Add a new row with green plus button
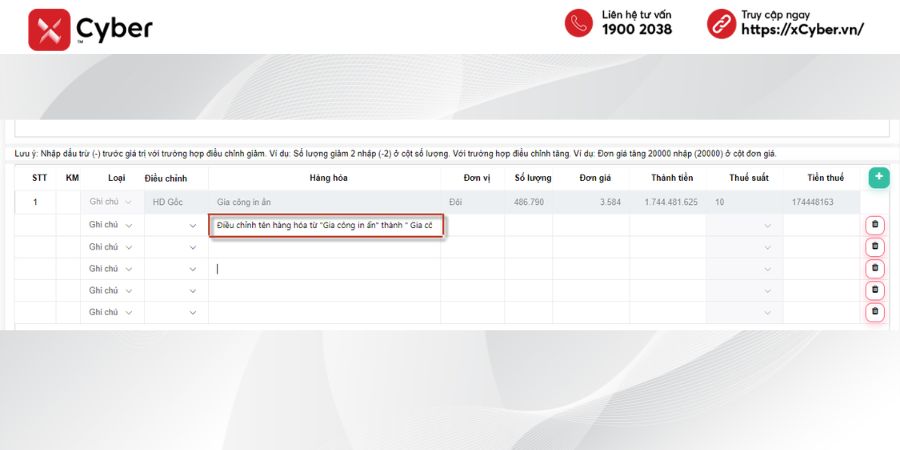 point(879,178)
